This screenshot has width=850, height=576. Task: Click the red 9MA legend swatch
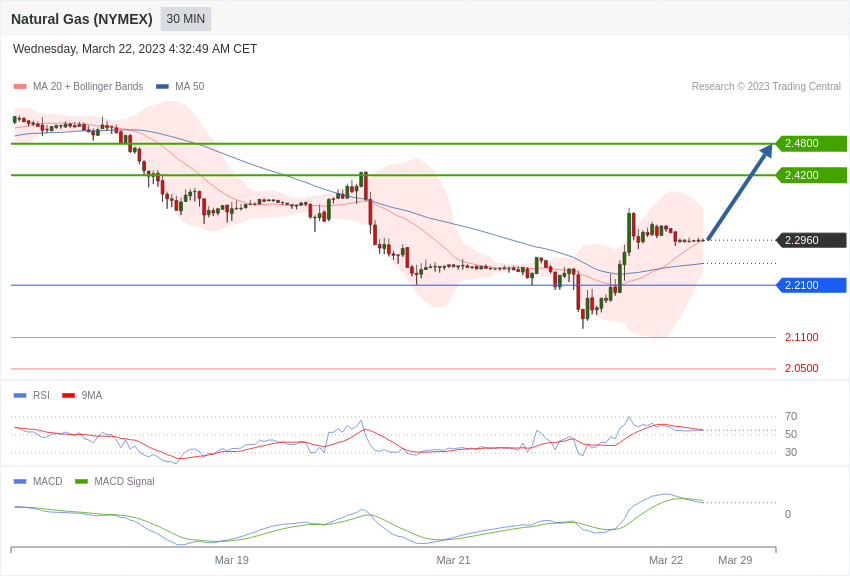(x=68, y=396)
